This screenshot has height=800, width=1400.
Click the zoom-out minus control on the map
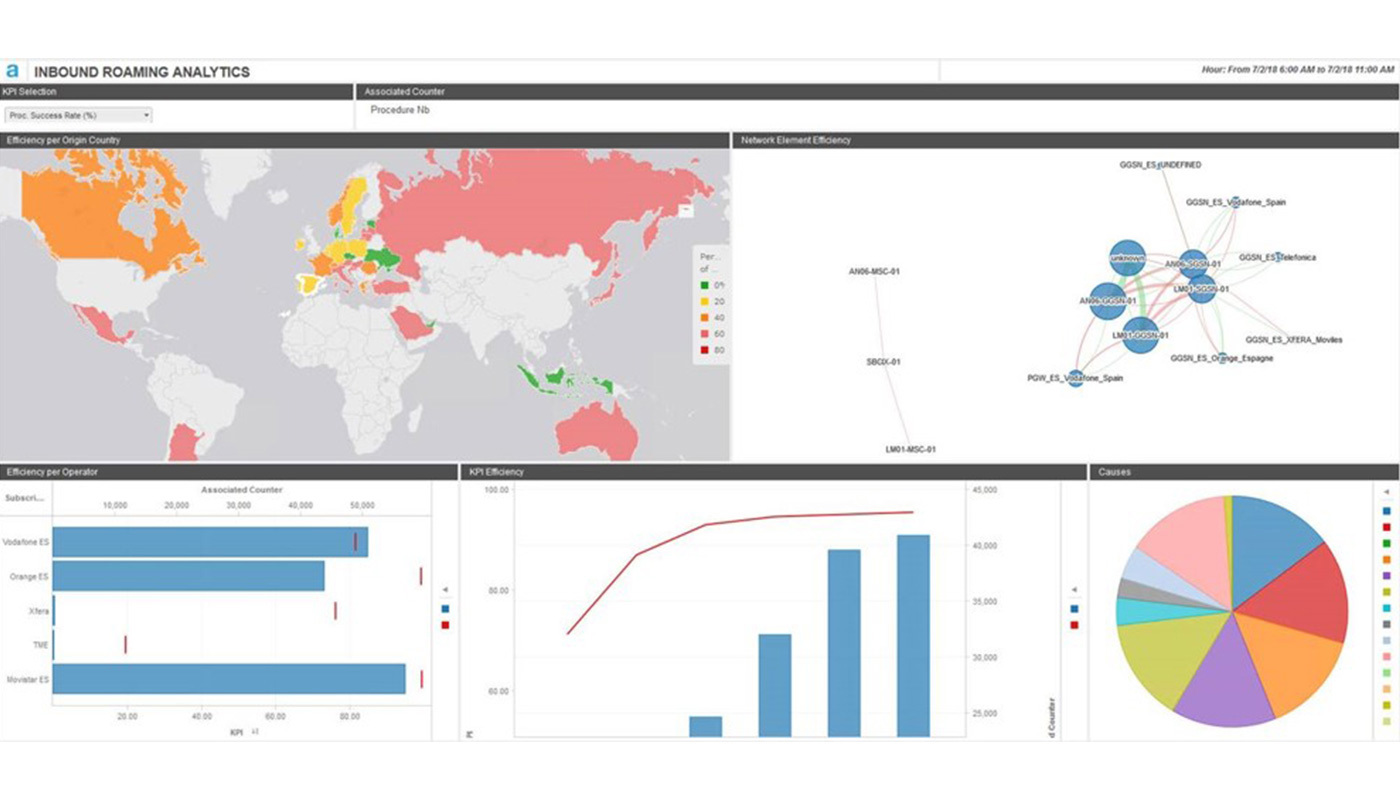(x=686, y=211)
